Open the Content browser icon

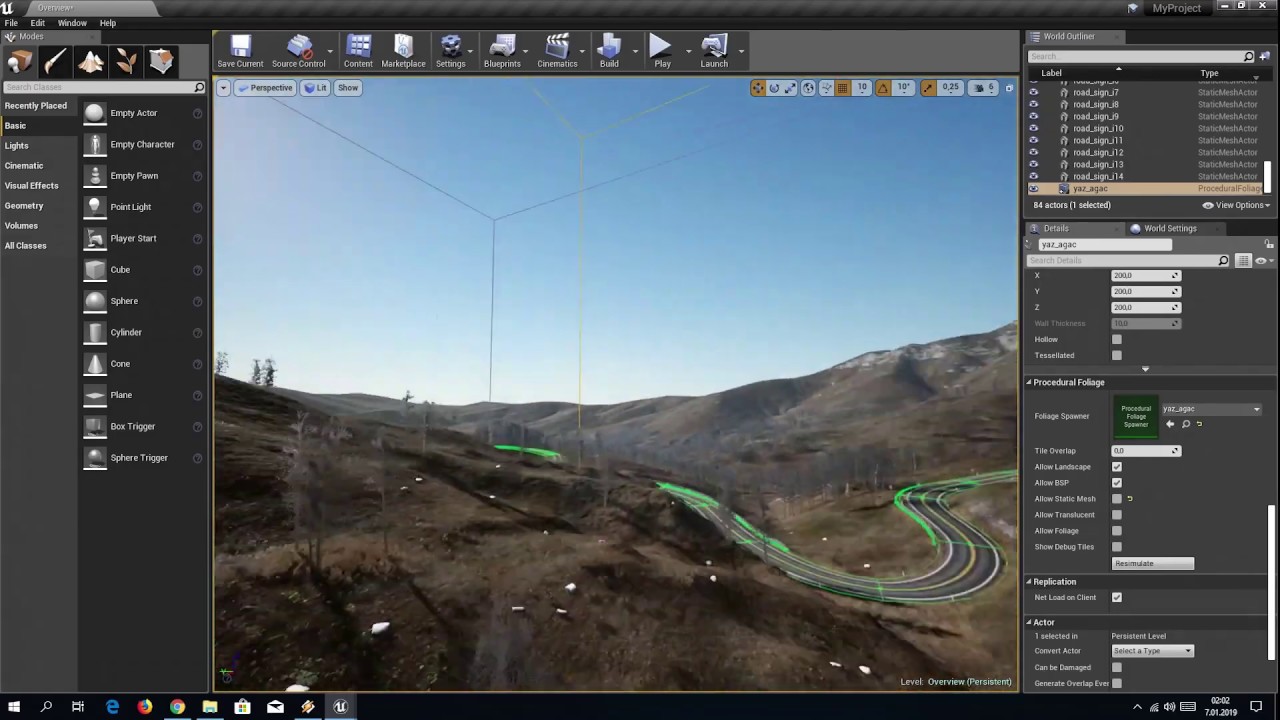tap(358, 51)
